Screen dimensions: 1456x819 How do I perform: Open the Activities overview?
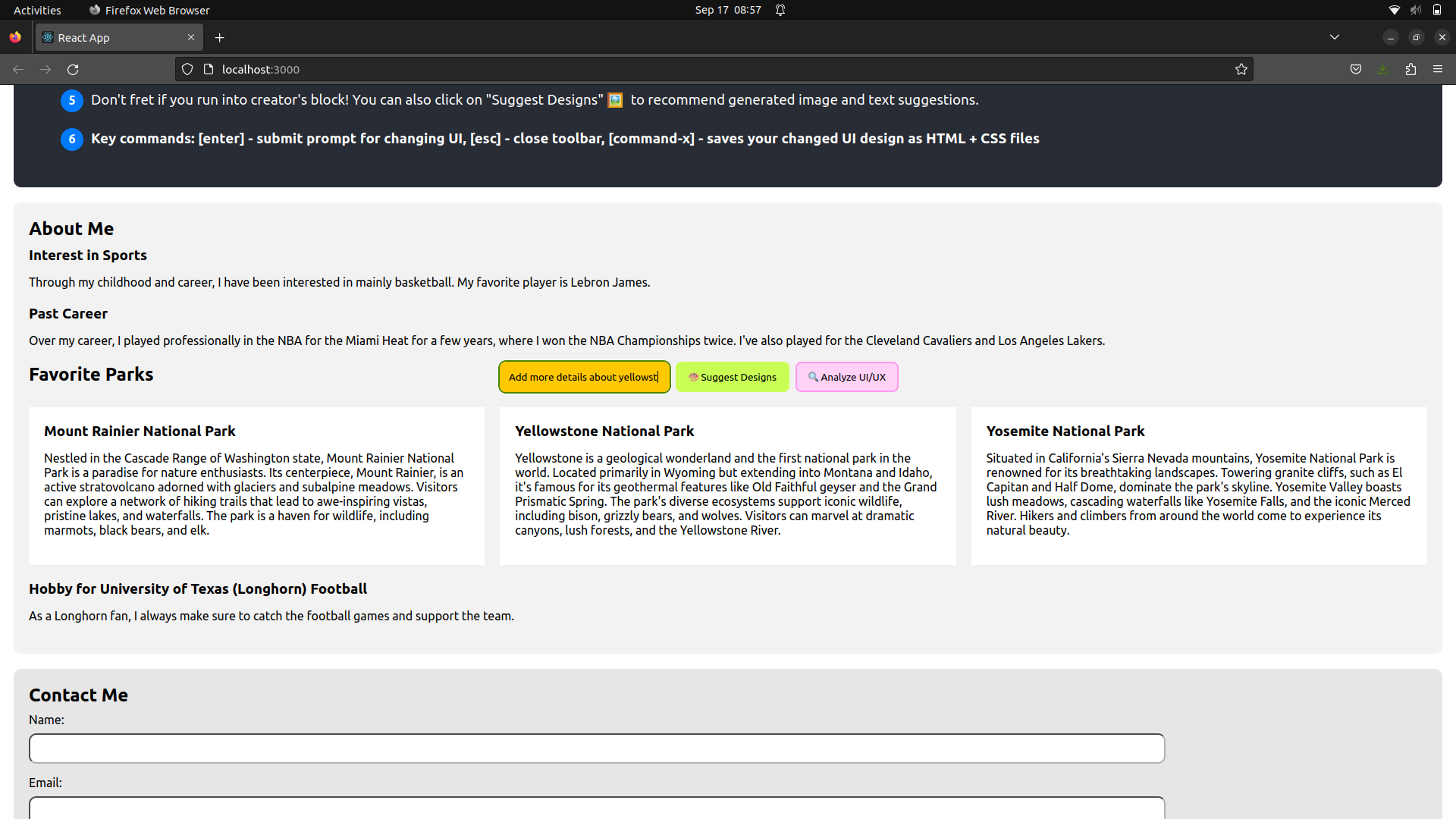(37, 10)
